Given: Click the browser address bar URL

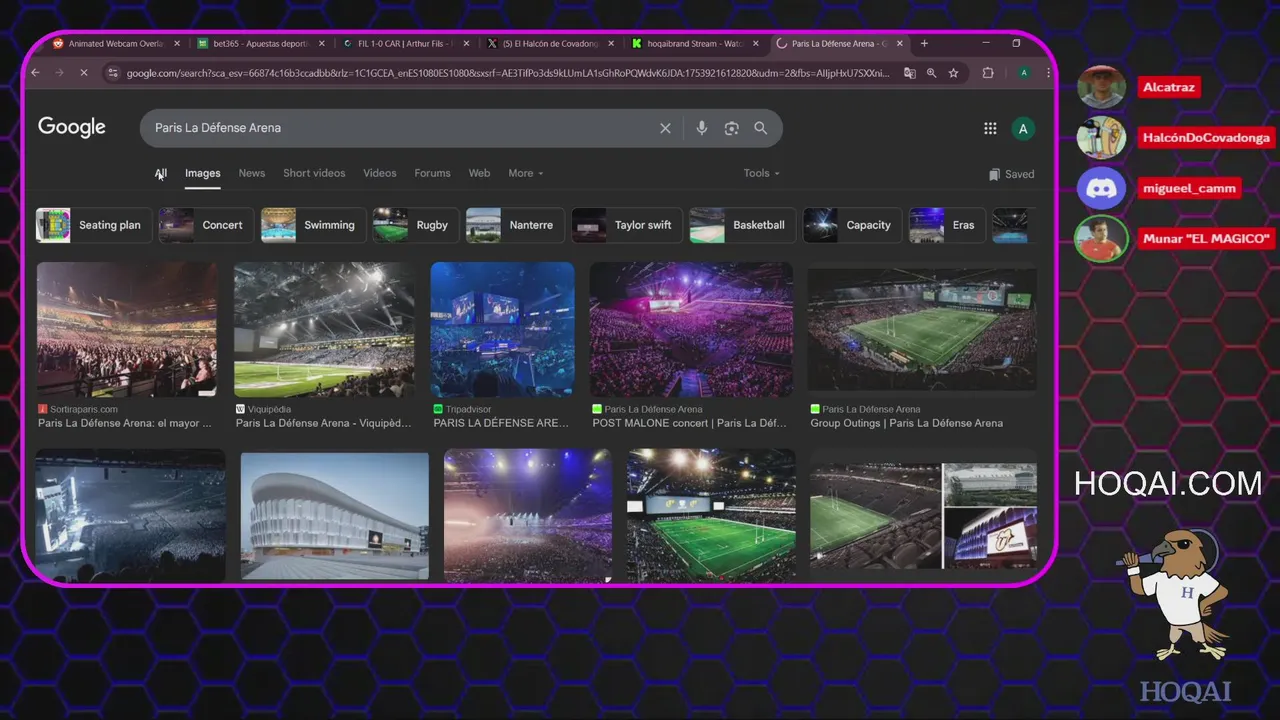Looking at the screenshot, I should (508, 73).
